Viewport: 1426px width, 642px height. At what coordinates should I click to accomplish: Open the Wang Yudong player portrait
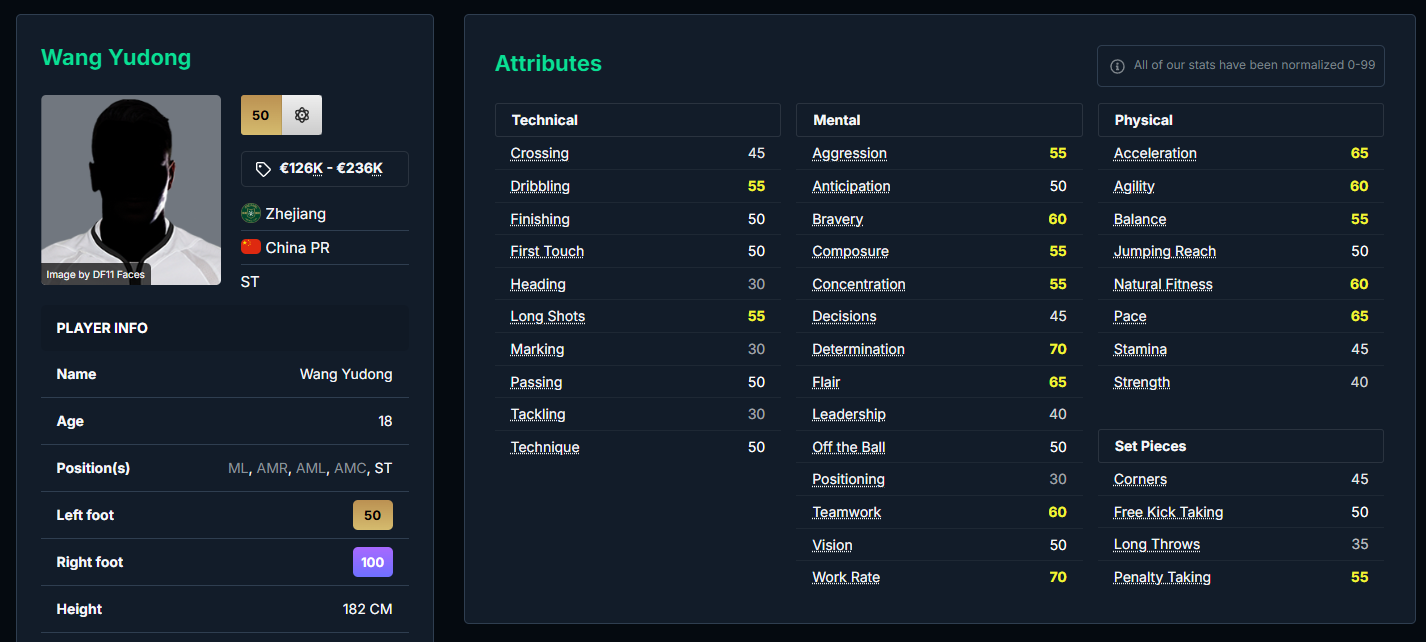point(131,190)
